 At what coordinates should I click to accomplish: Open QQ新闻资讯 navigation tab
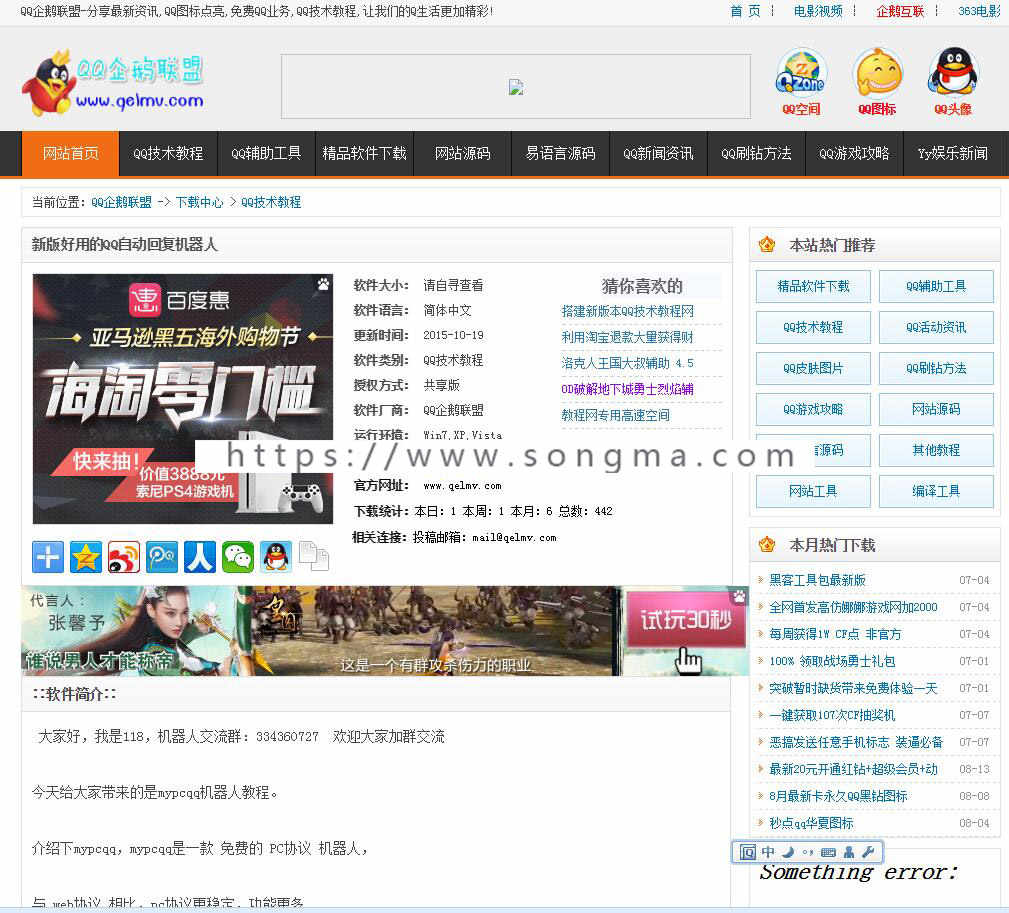tap(658, 153)
